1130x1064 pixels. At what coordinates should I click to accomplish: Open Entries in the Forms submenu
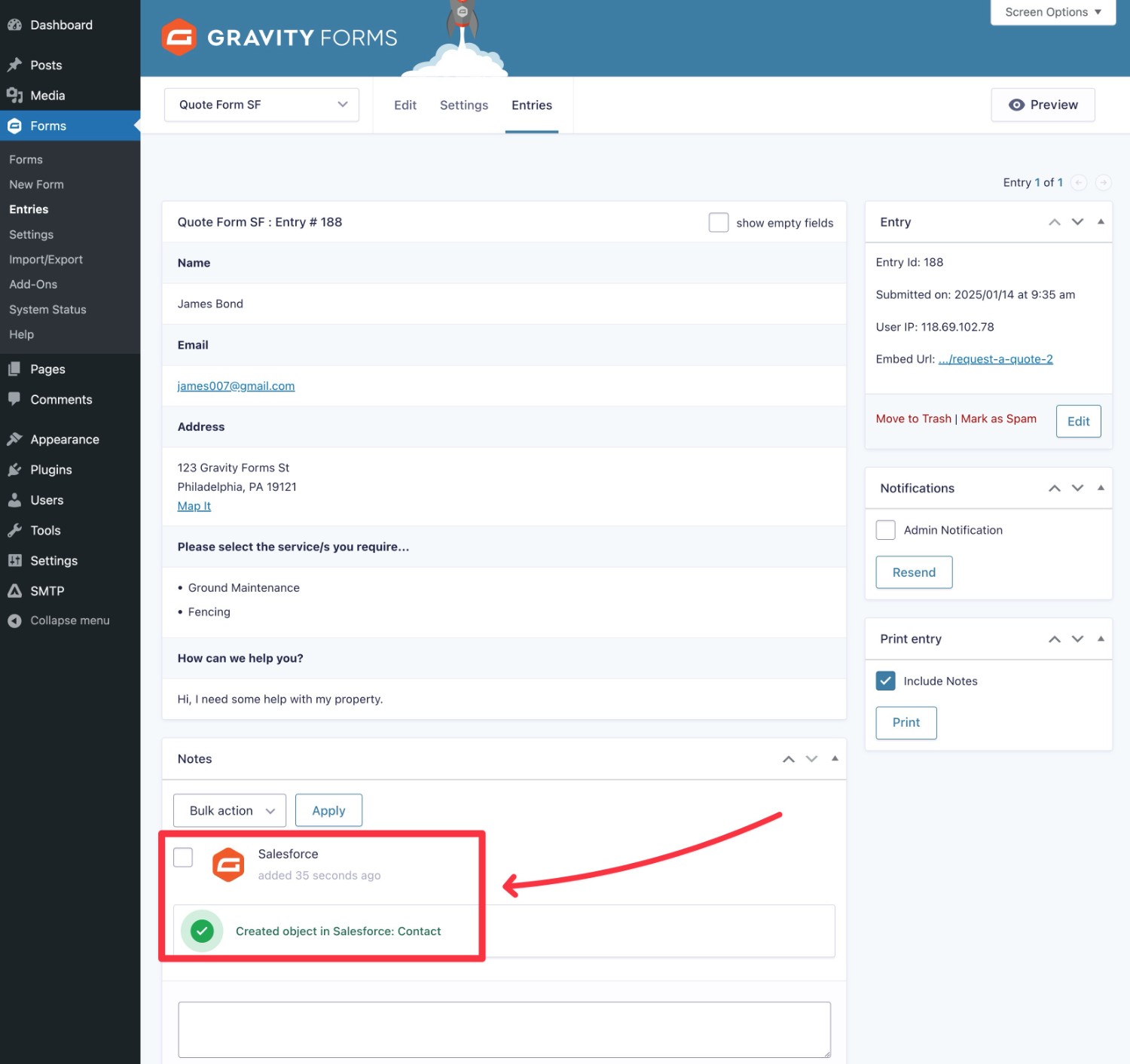point(29,209)
